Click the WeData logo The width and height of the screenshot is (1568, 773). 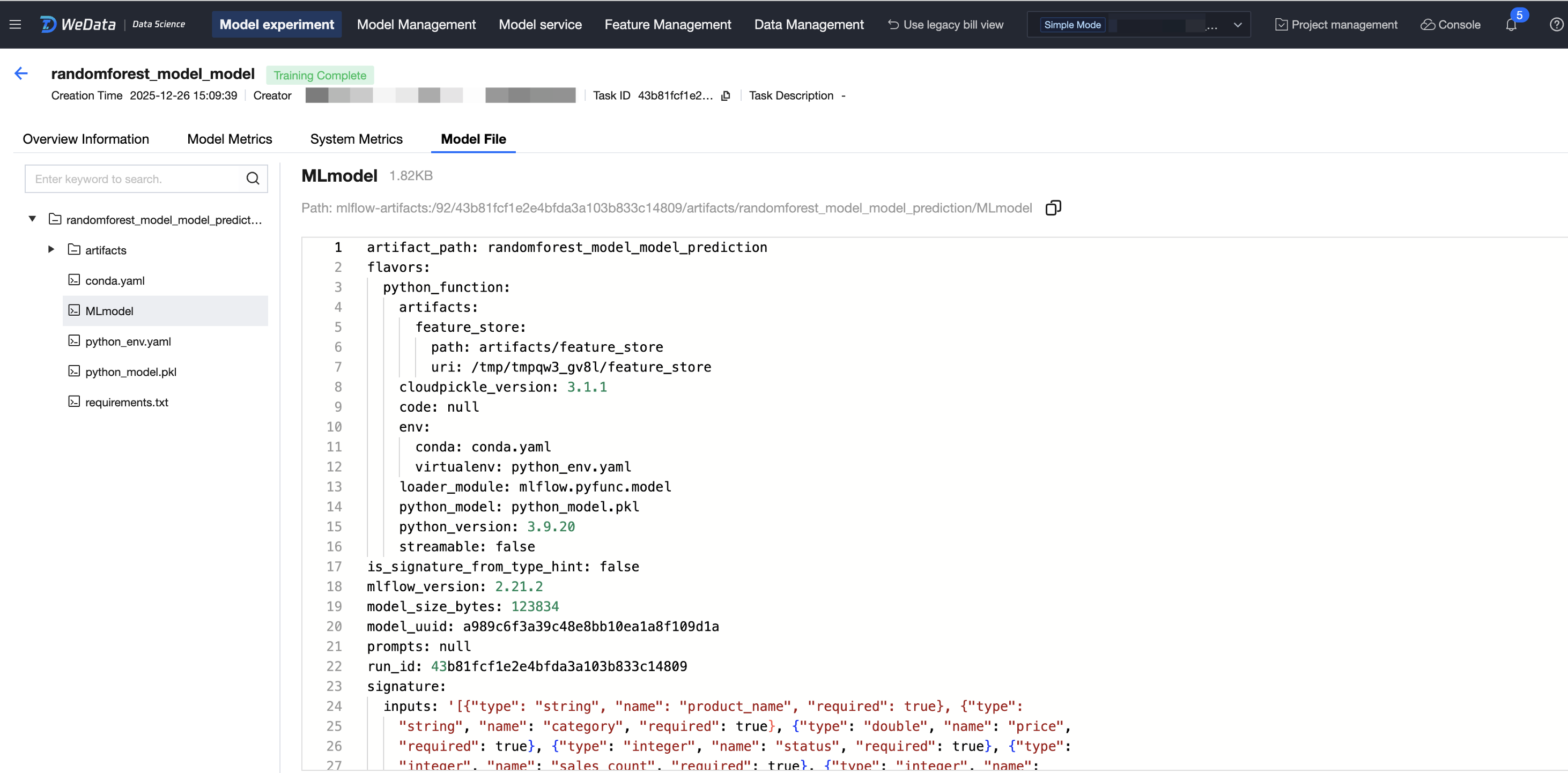78,24
